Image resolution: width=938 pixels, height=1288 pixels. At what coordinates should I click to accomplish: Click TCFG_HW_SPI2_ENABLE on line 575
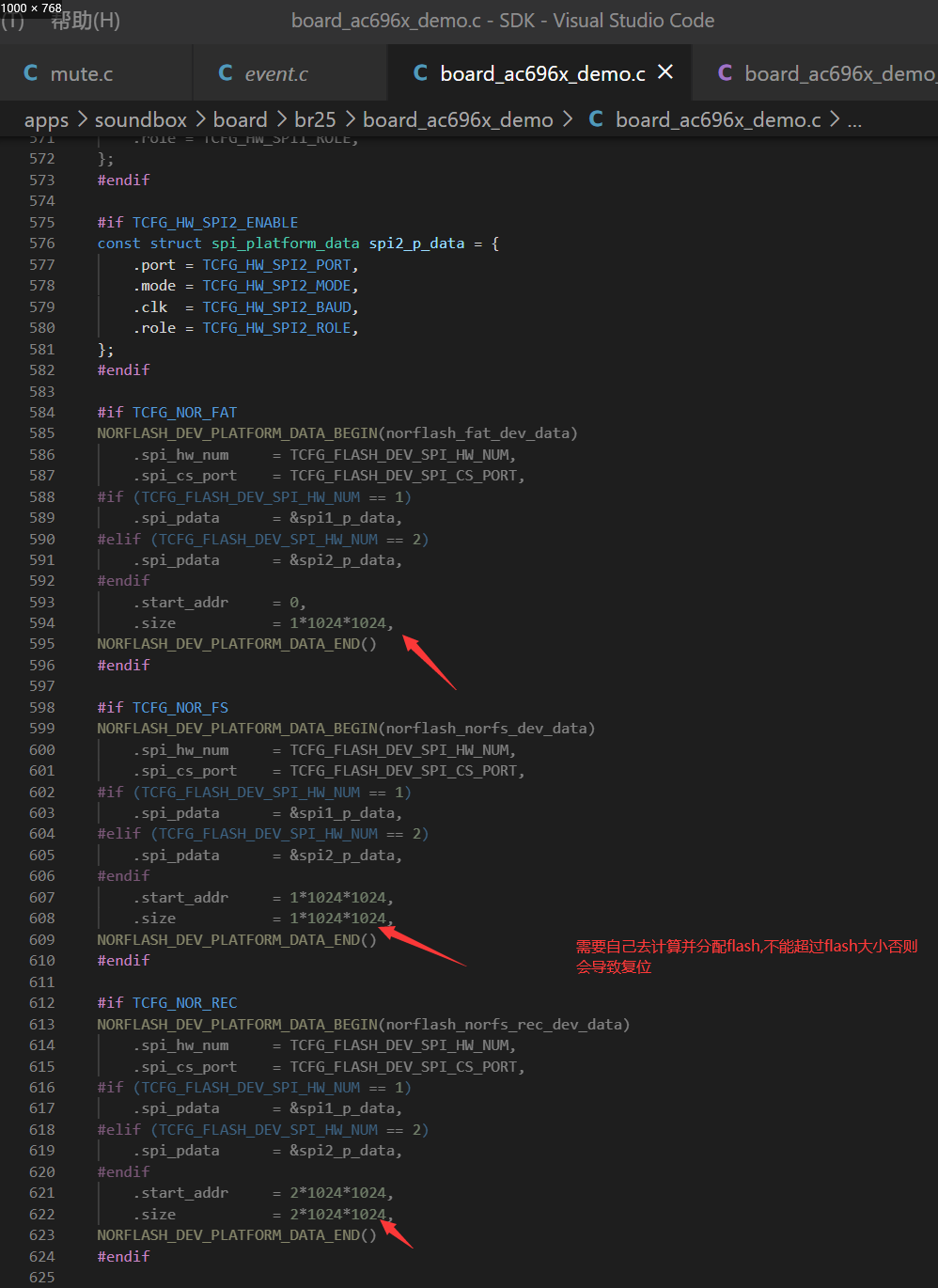click(x=215, y=223)
